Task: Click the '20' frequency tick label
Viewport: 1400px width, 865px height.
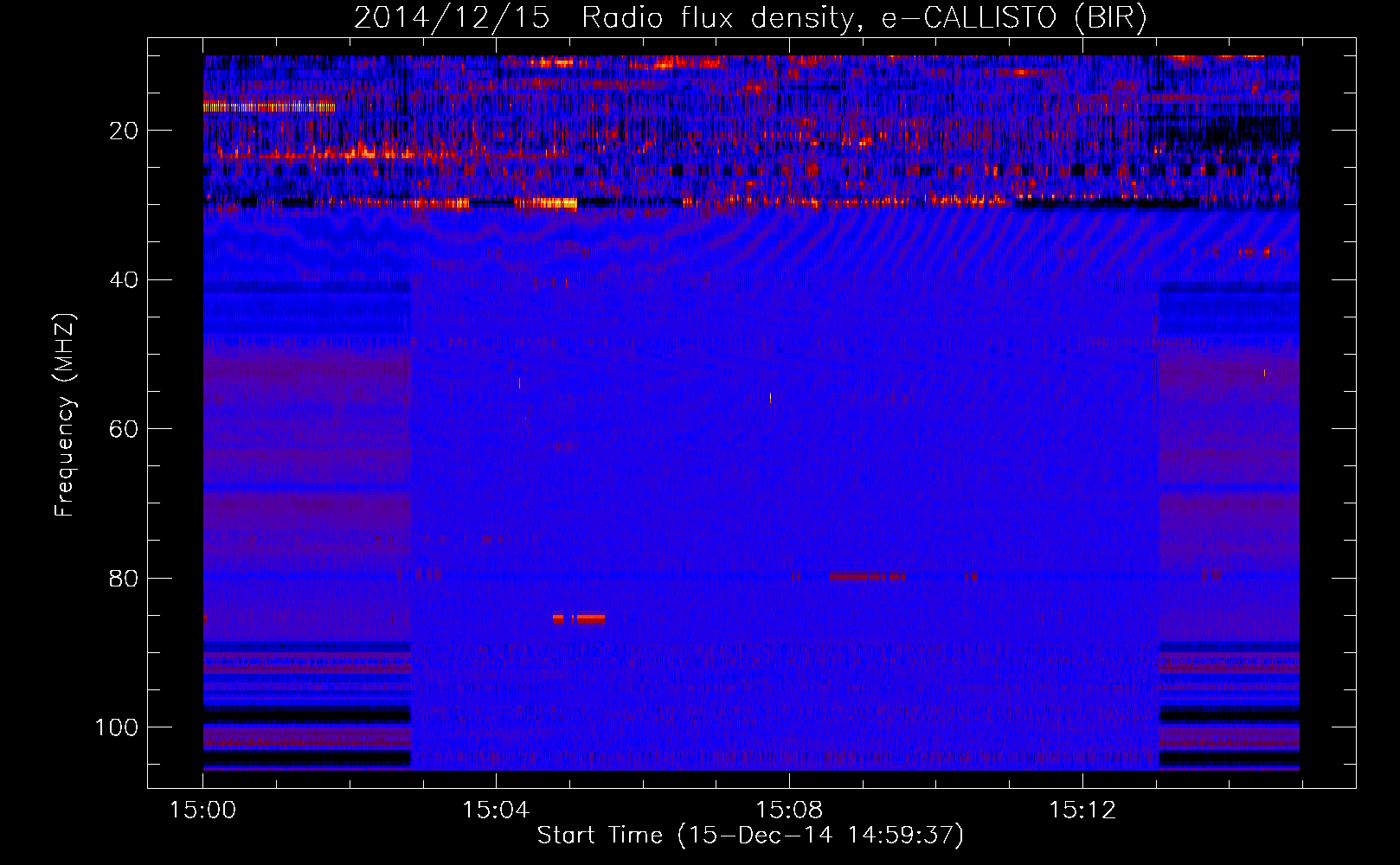Action: click(x=124, y=131)
